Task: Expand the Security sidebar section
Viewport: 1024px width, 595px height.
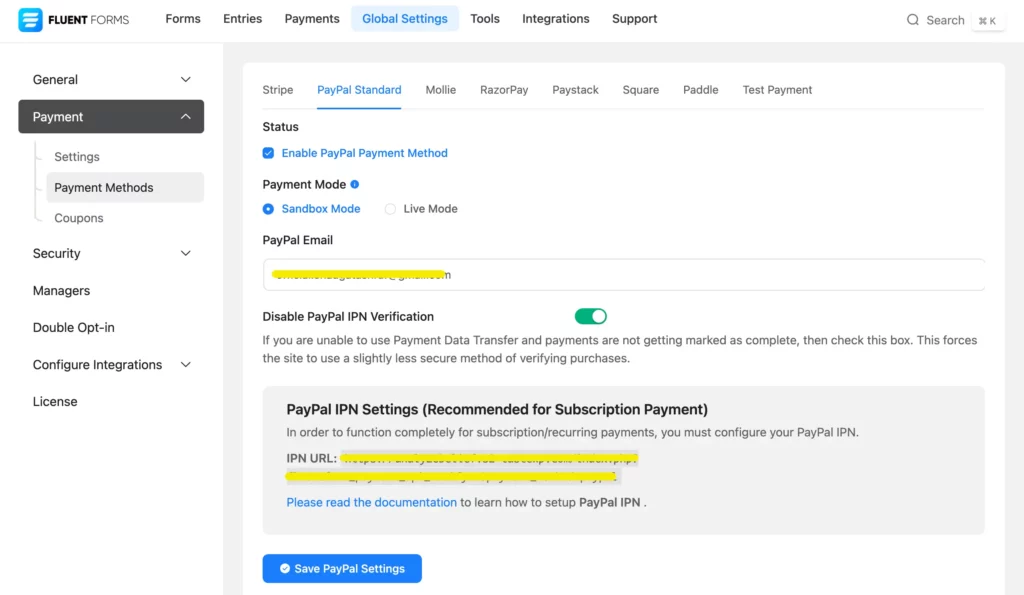Action: tap(111, 253)
